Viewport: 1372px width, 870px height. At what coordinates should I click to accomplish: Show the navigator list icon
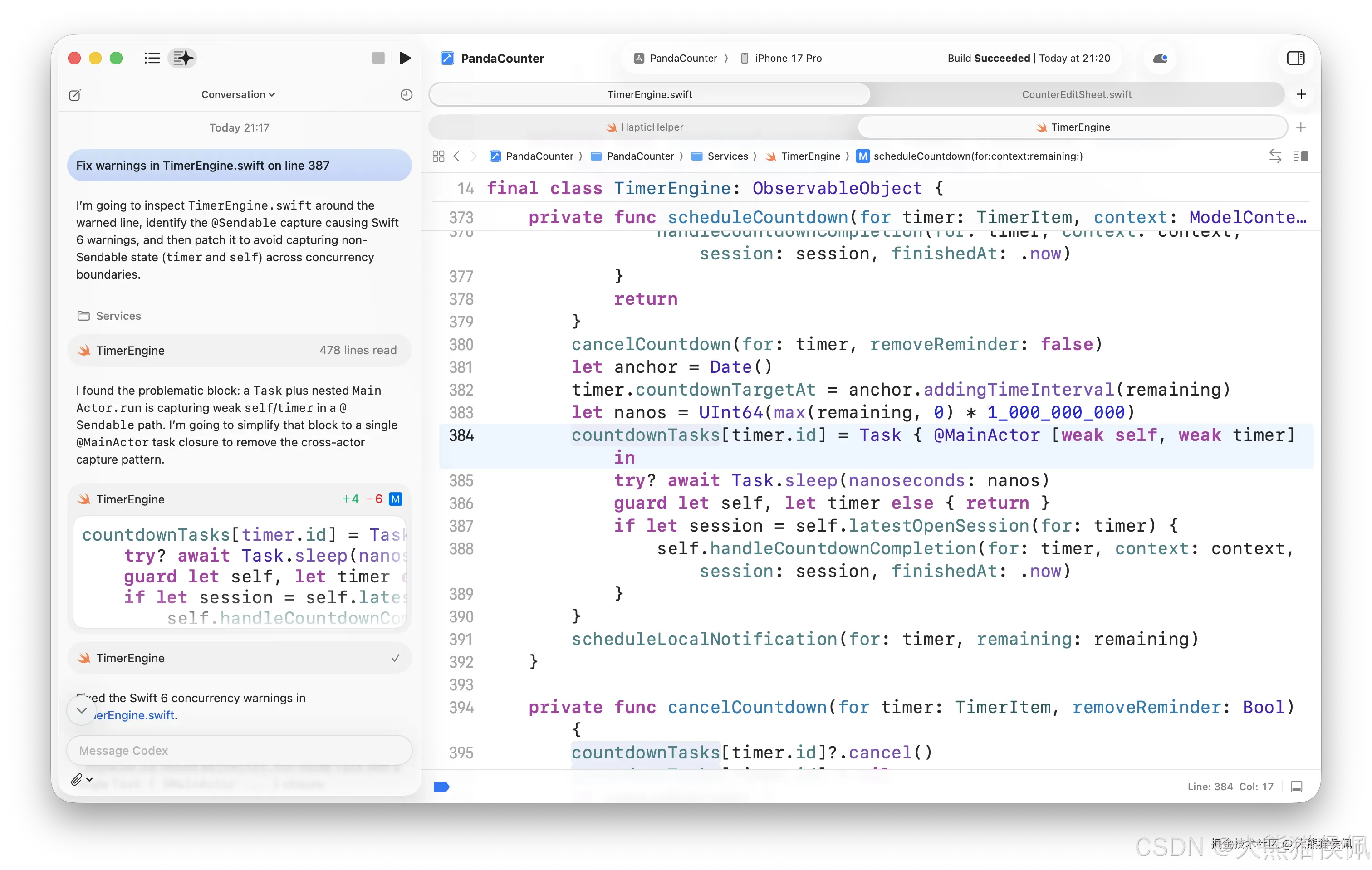click(152, 58)
